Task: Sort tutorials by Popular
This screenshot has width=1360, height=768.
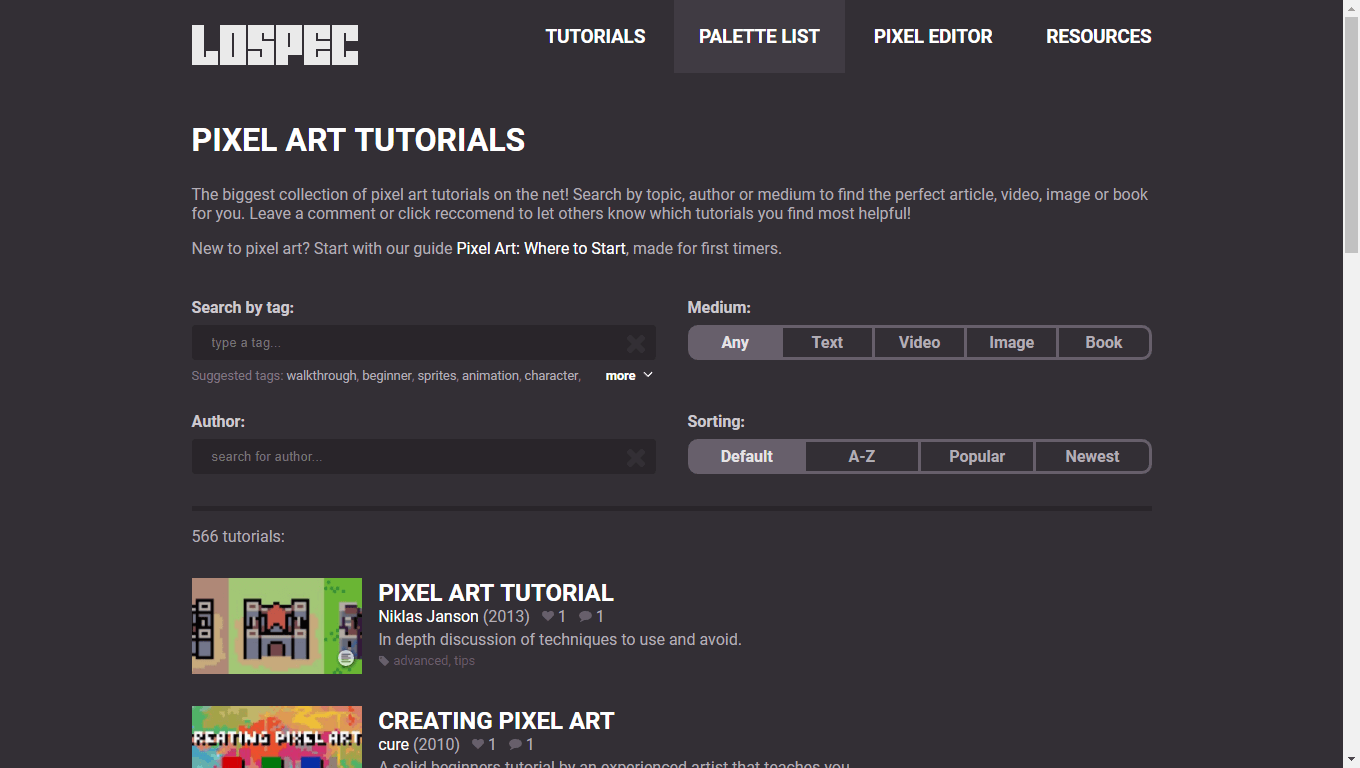Action: pos(976,456)
